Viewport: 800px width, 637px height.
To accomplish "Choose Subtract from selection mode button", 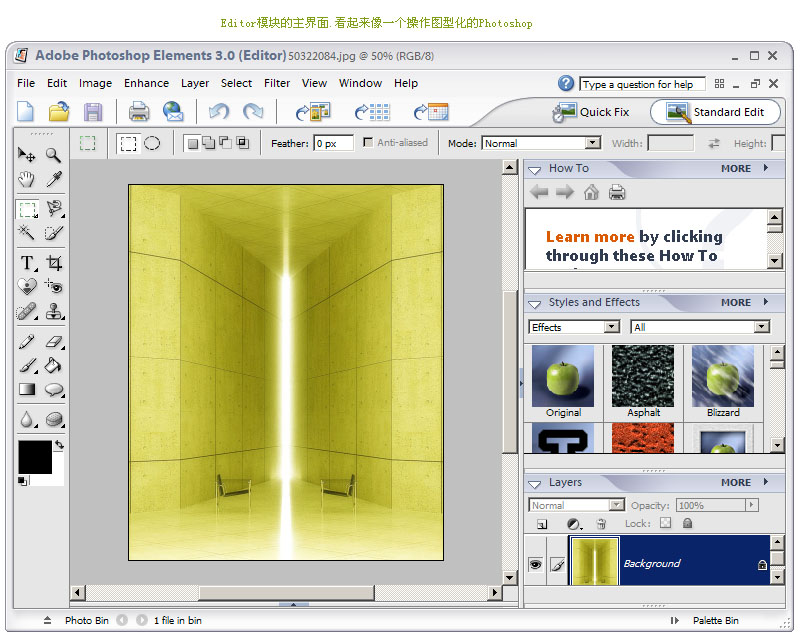I will (x=225, y=142).
